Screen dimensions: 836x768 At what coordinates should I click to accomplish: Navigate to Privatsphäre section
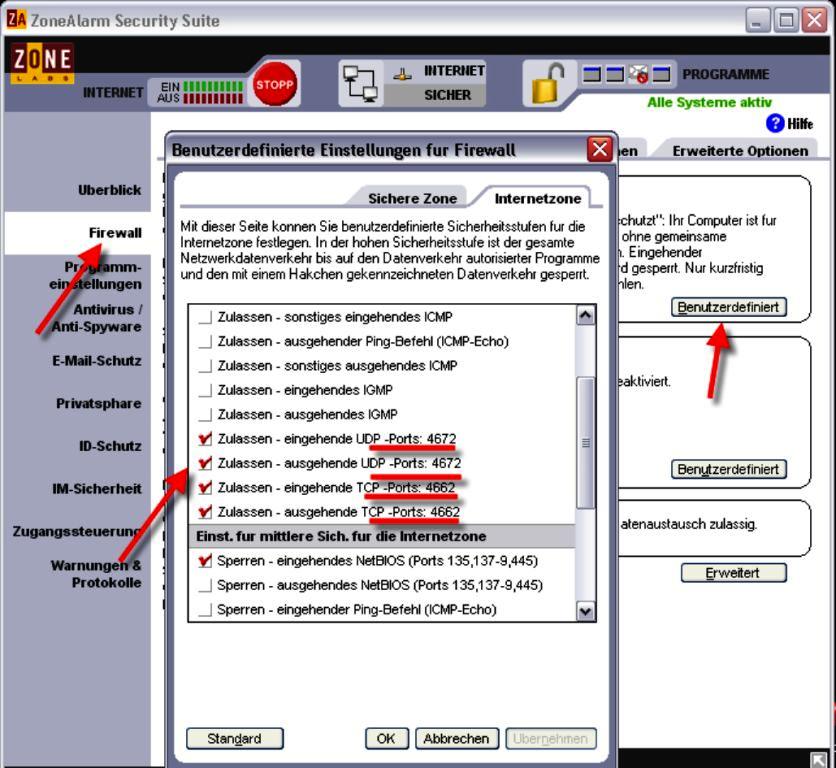click(x=99, y=403)
